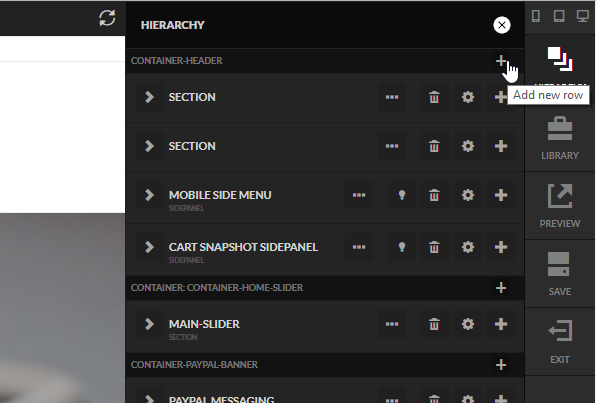Switch to mobile device view
596x403 pixels.
[536, 16]
